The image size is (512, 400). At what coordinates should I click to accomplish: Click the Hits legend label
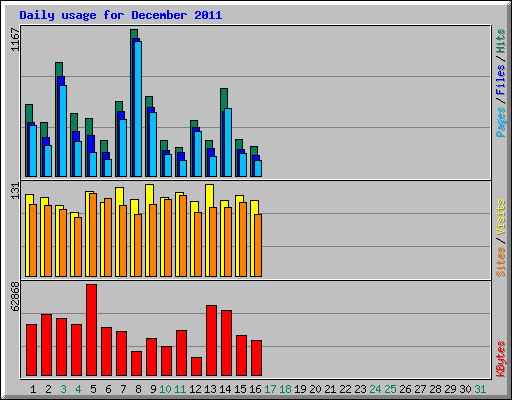coord(500,41)
